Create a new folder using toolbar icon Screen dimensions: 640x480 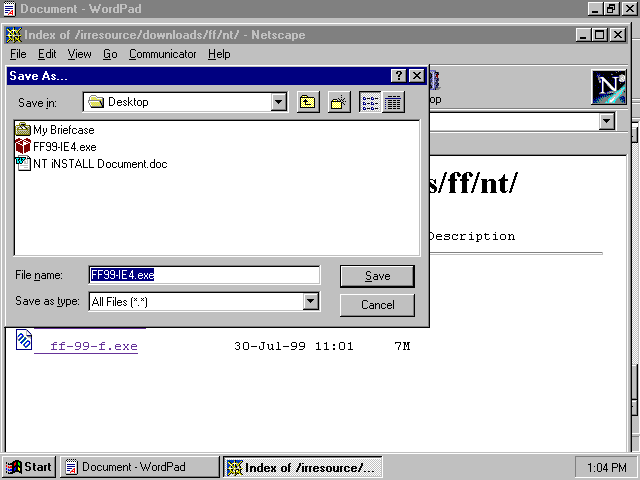[339, 102]
